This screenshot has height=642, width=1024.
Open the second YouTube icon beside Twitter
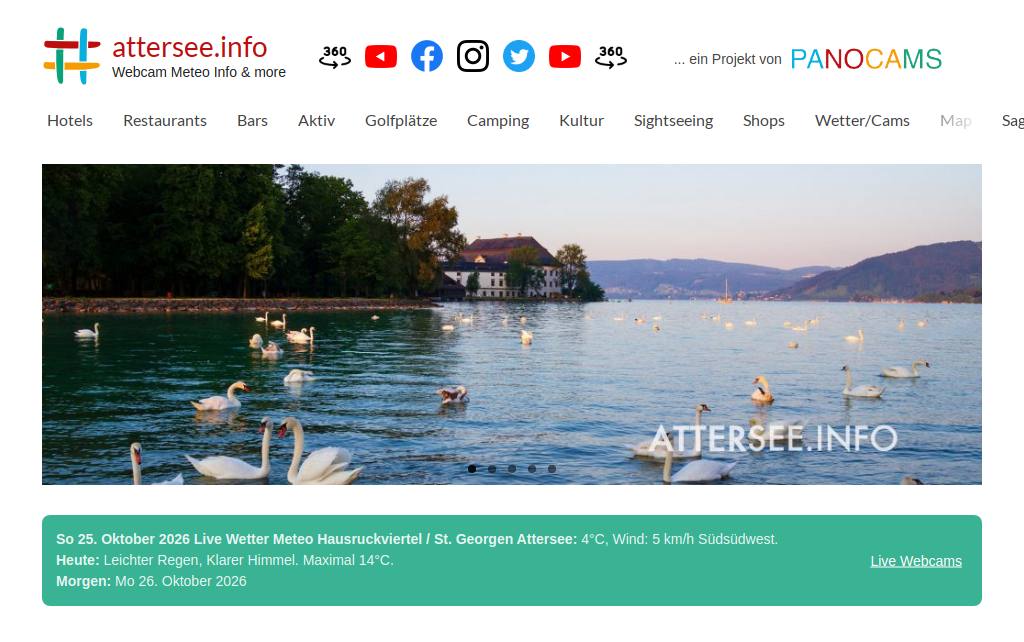pyautogui.click(x=565, y=56)
